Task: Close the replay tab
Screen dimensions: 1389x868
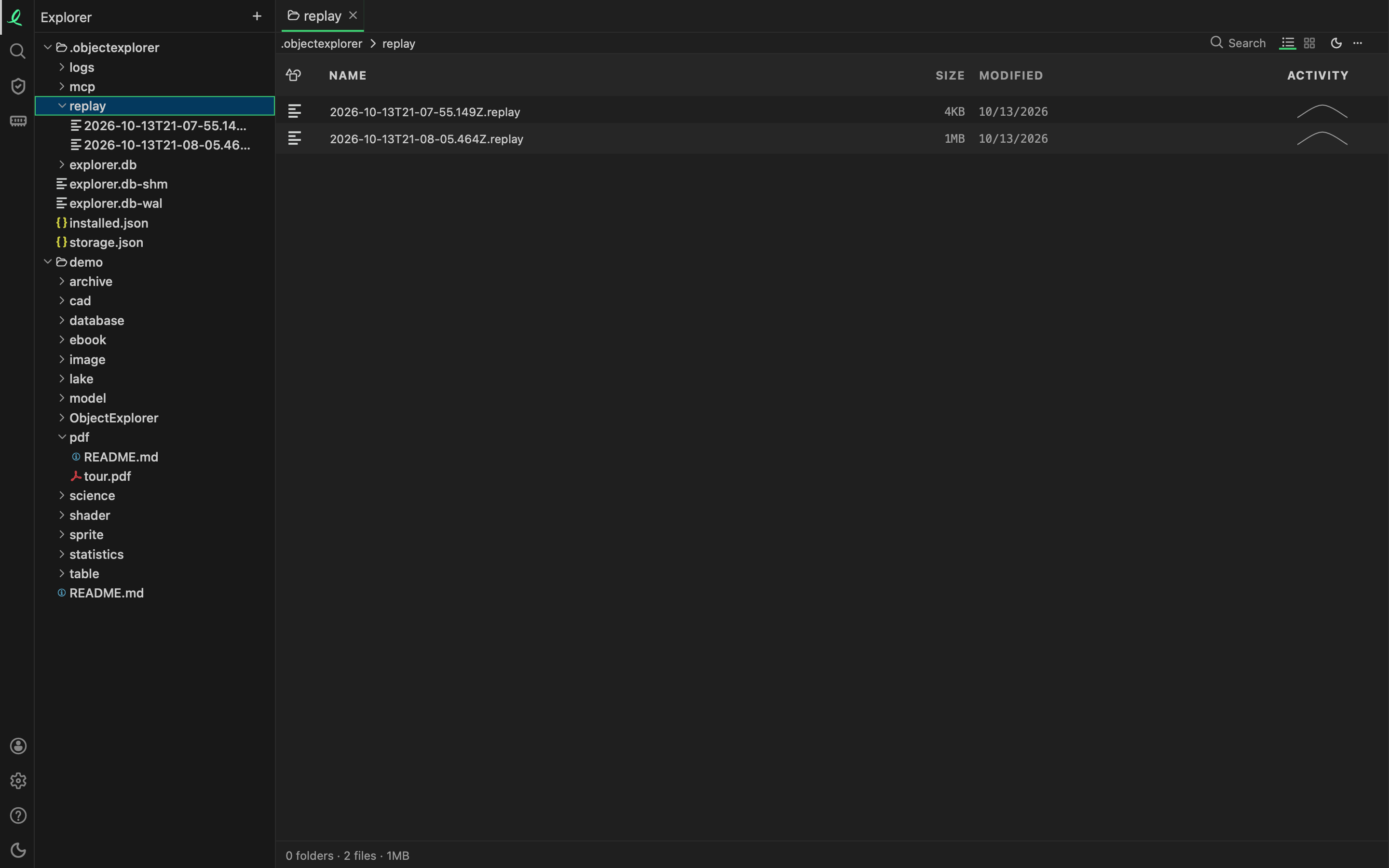Action: click(353, 15)
